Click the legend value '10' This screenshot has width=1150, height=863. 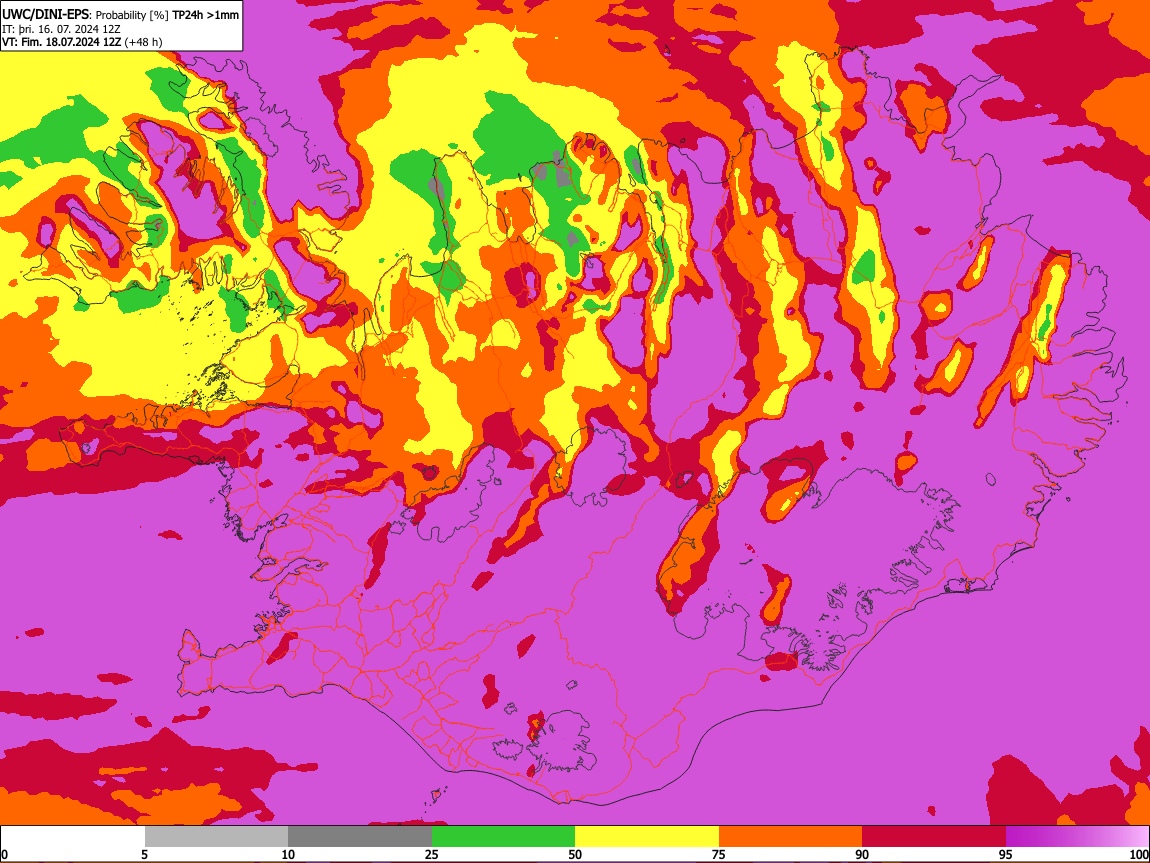[288, 854]
